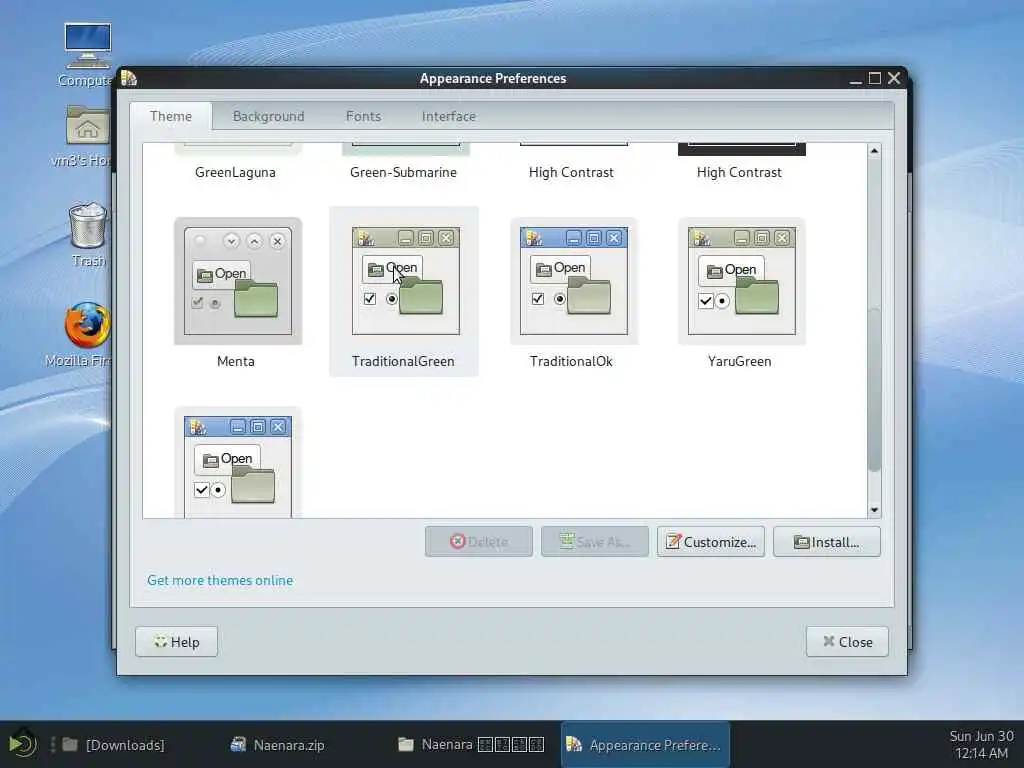Click the radio button in TraditionalOk preview
Image resolution: width=1024 pixels, height=768 pixels.
pos(560,299)
